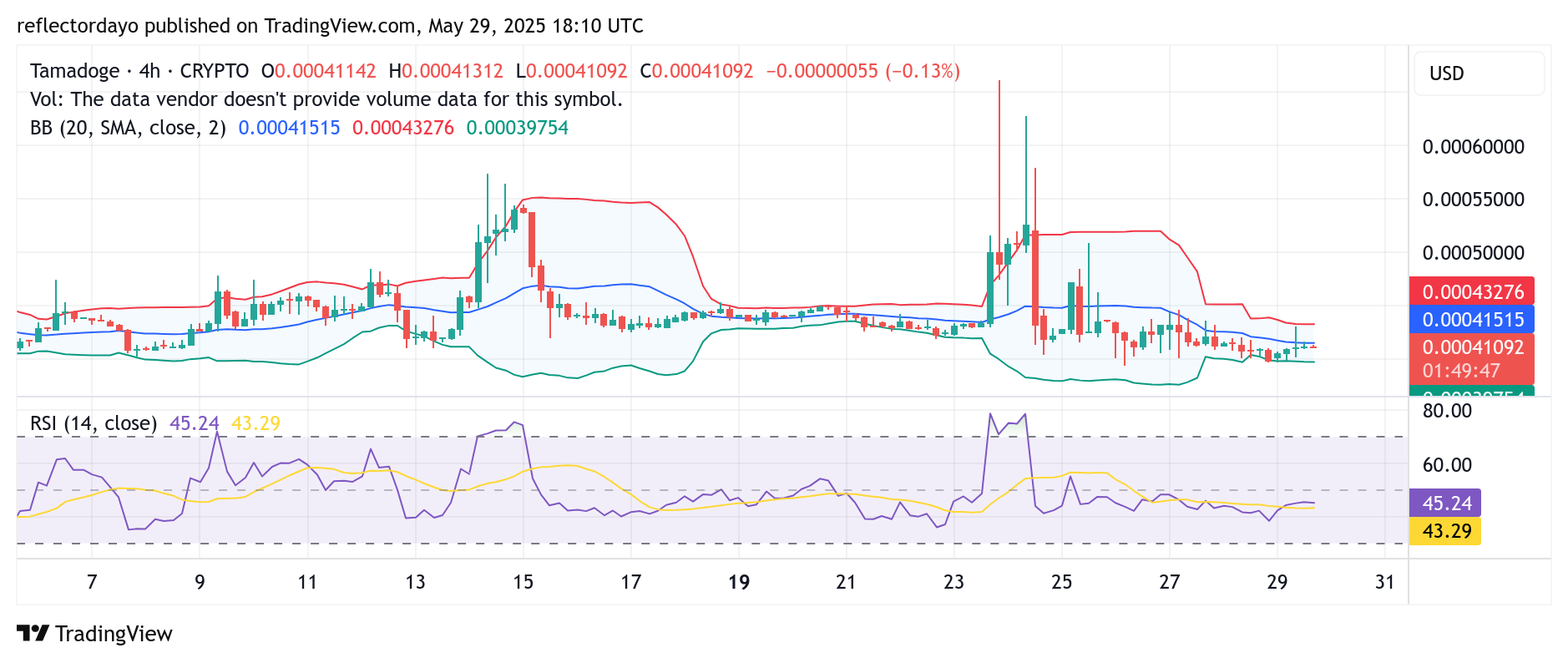Click the high price H0.00041312 value
The height and width of the screenshot is (663, 1568).
pos(446,71)
